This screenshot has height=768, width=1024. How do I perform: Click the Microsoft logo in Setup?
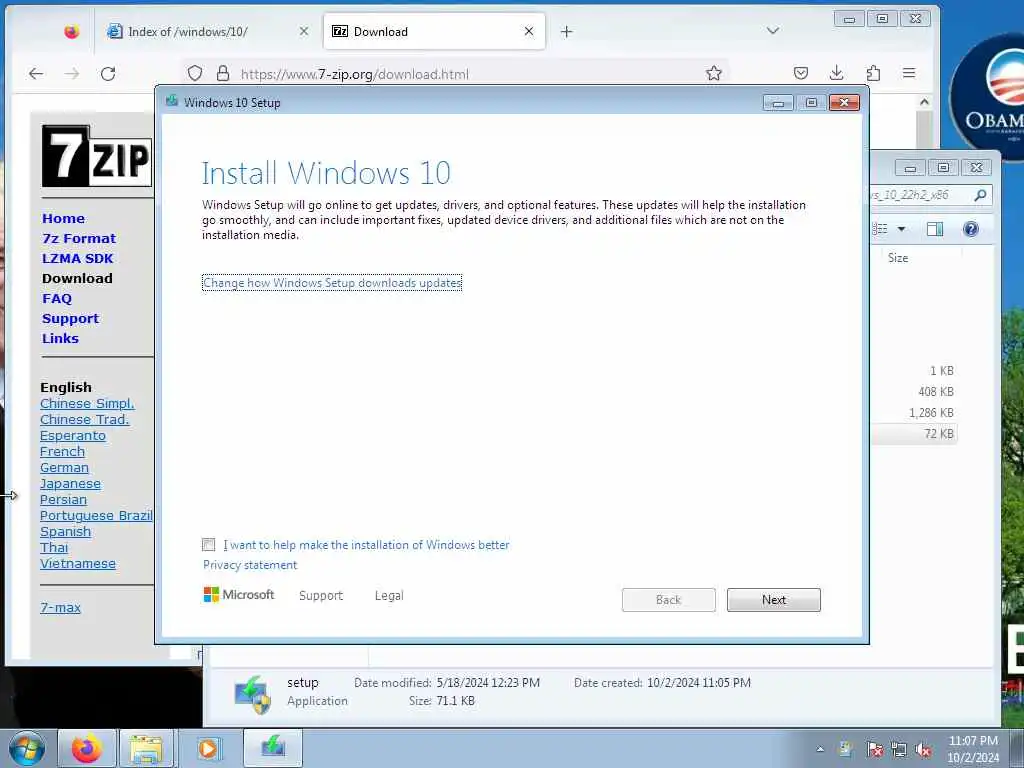239,595
